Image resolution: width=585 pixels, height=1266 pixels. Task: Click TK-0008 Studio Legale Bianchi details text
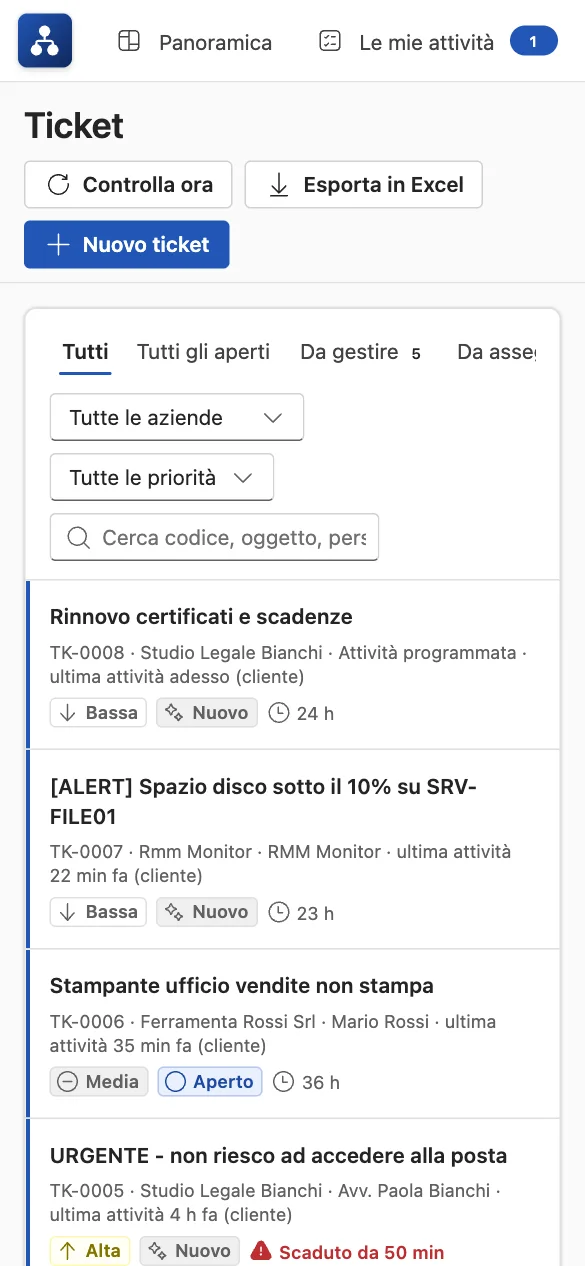tap(288, 665)
